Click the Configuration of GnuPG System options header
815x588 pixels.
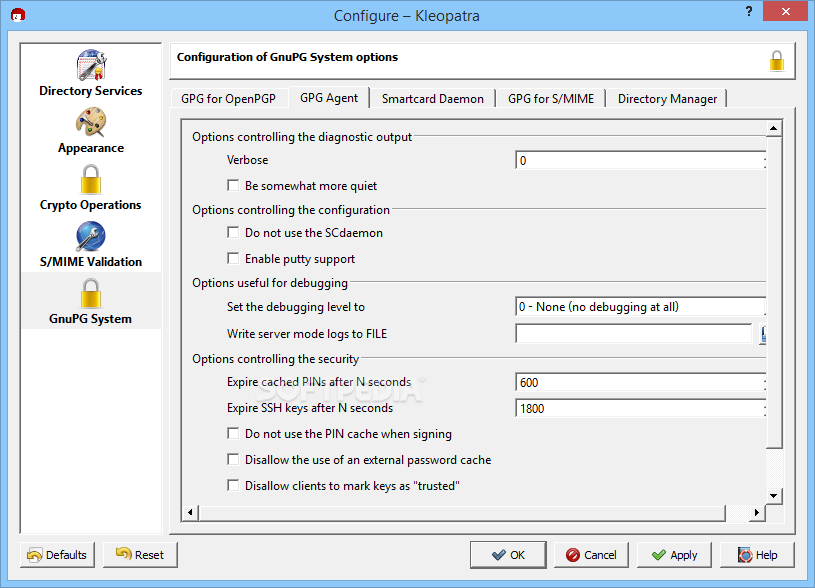[287, 57]
